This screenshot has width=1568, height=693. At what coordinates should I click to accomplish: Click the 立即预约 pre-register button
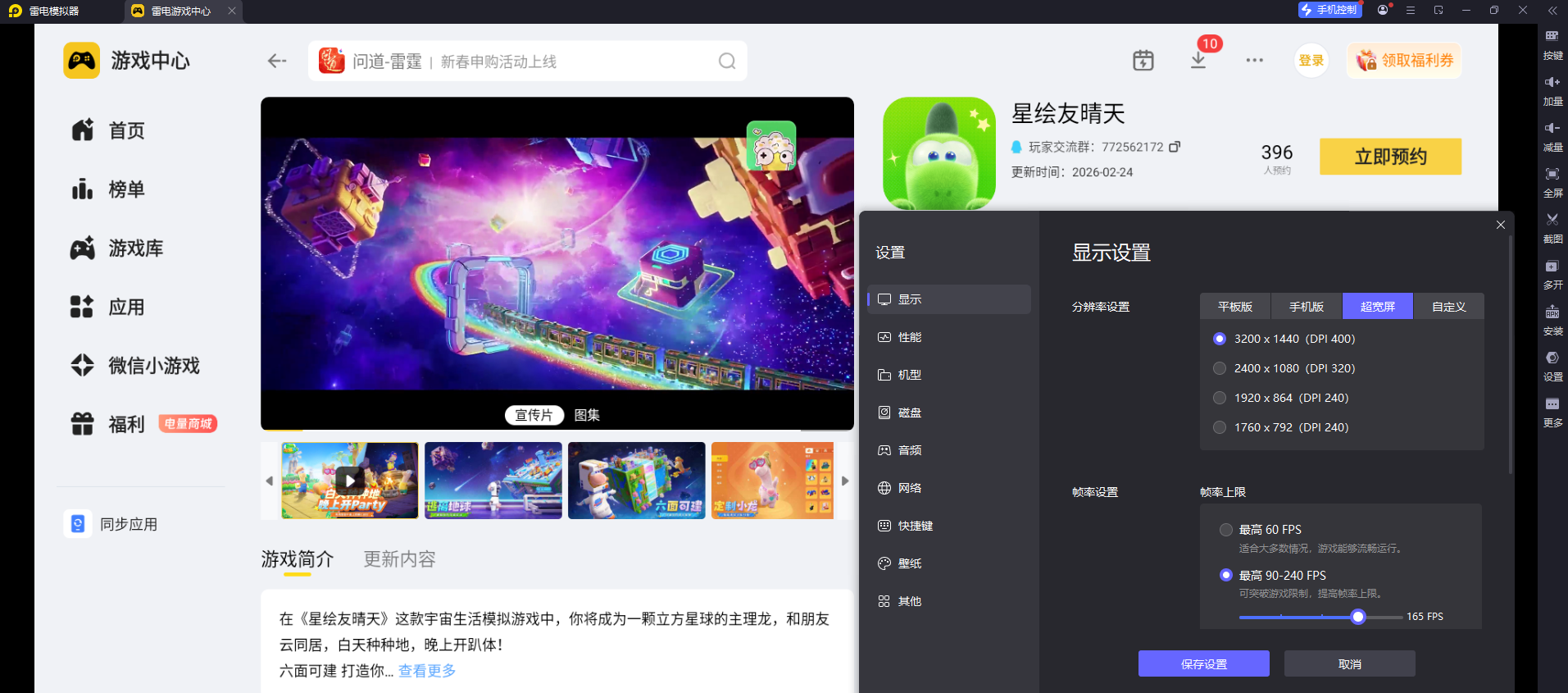click(1390, 157)
